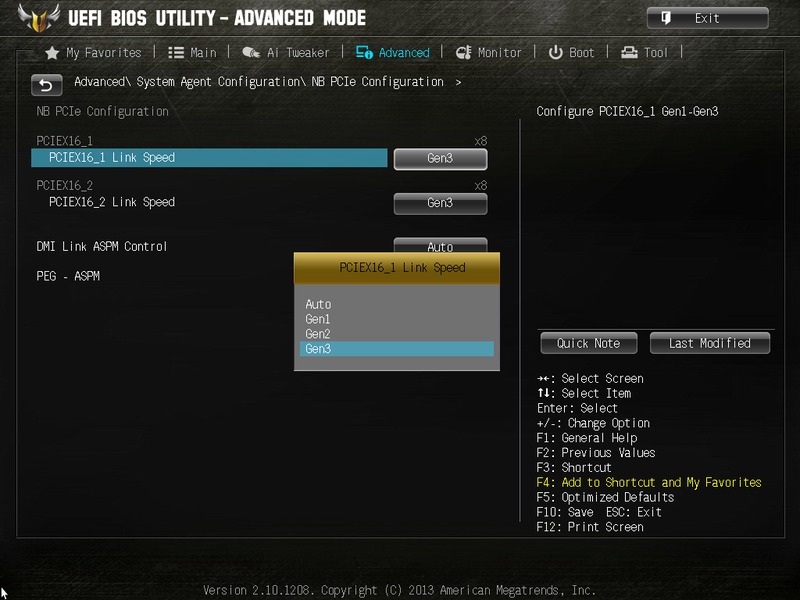The image size is (800, 600).
Task: Show Last Modified settings
Action: tap(709, 343)
